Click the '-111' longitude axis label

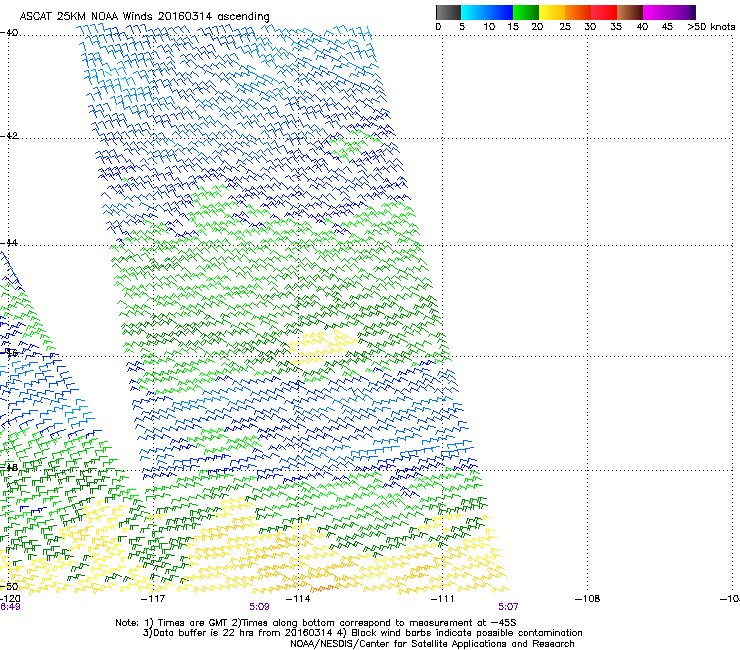click(x=443, y=599)
